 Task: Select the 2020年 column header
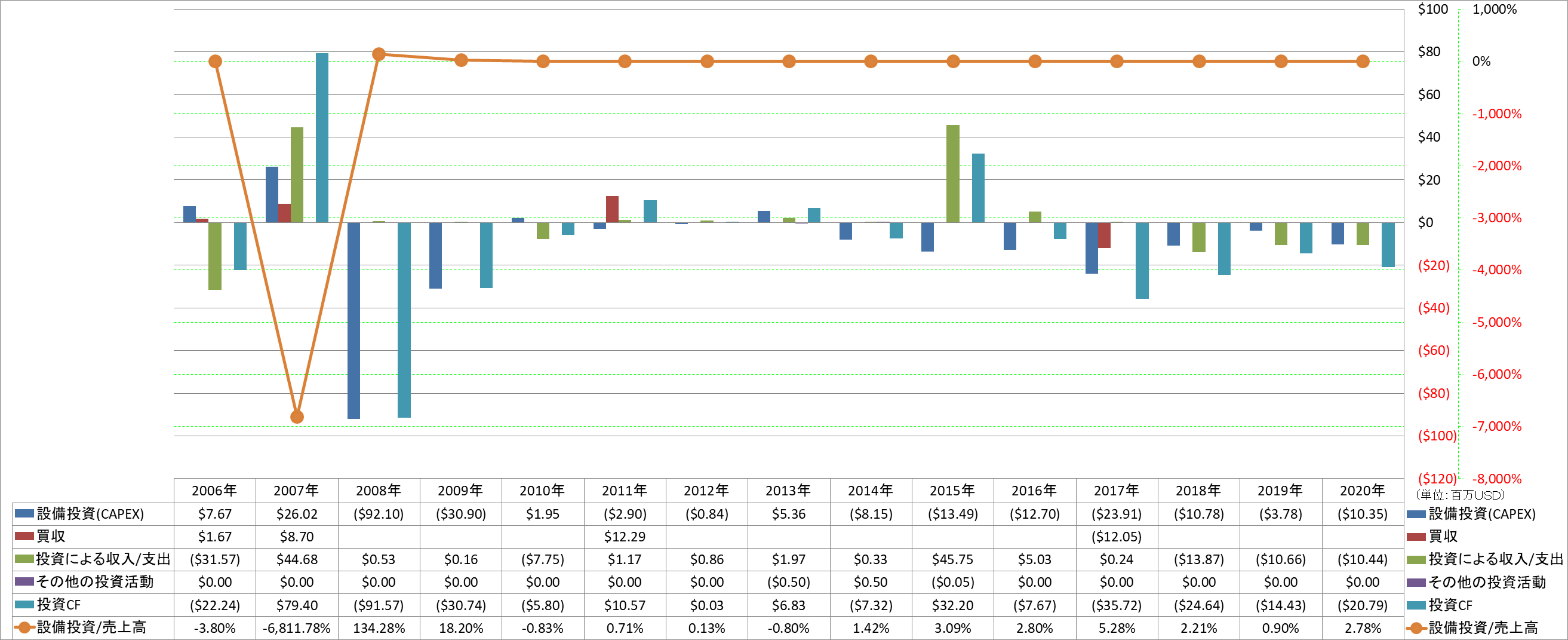[1362, 490]
